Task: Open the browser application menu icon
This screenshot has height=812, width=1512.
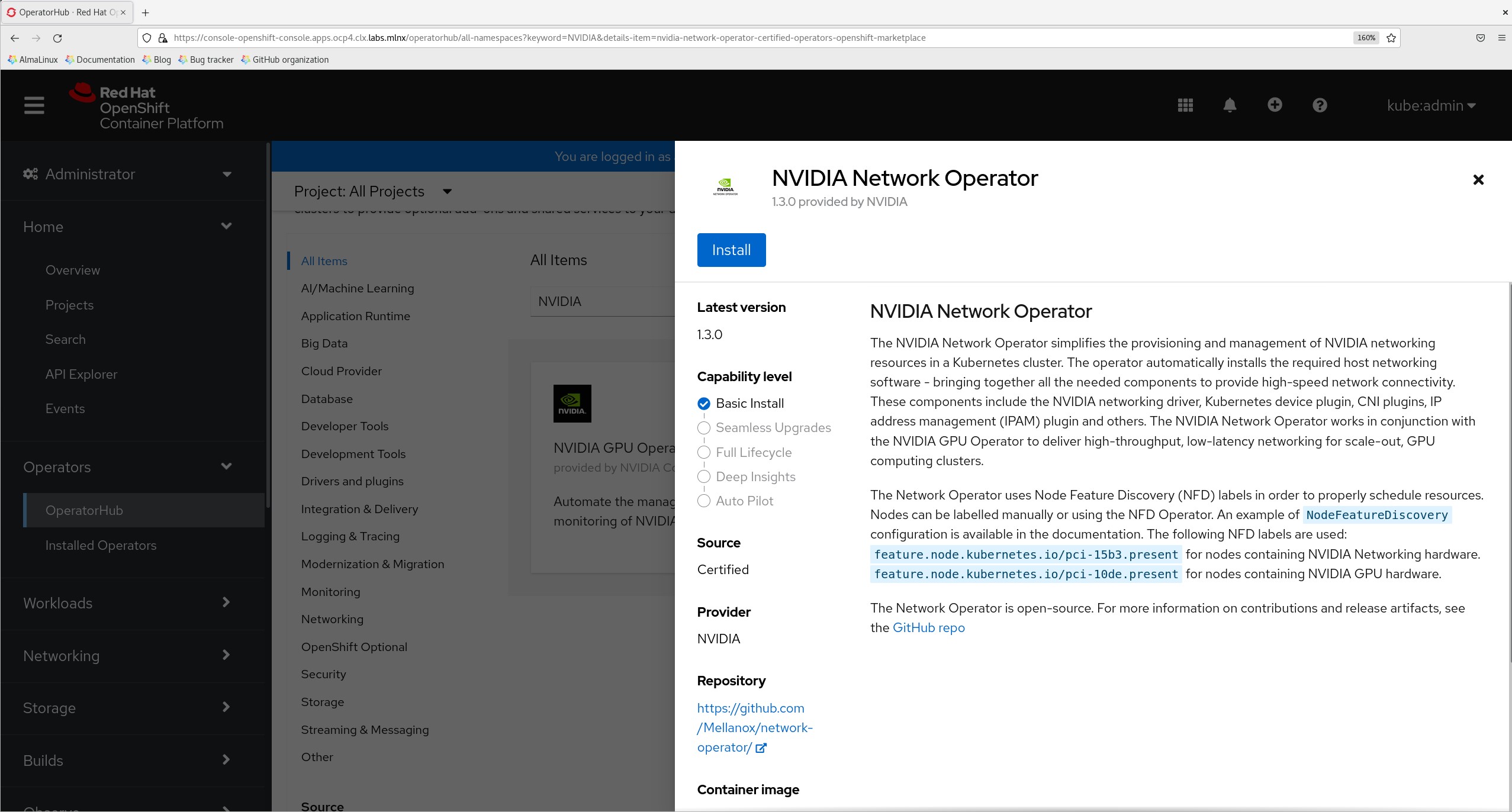Action: coord(1501,38)
